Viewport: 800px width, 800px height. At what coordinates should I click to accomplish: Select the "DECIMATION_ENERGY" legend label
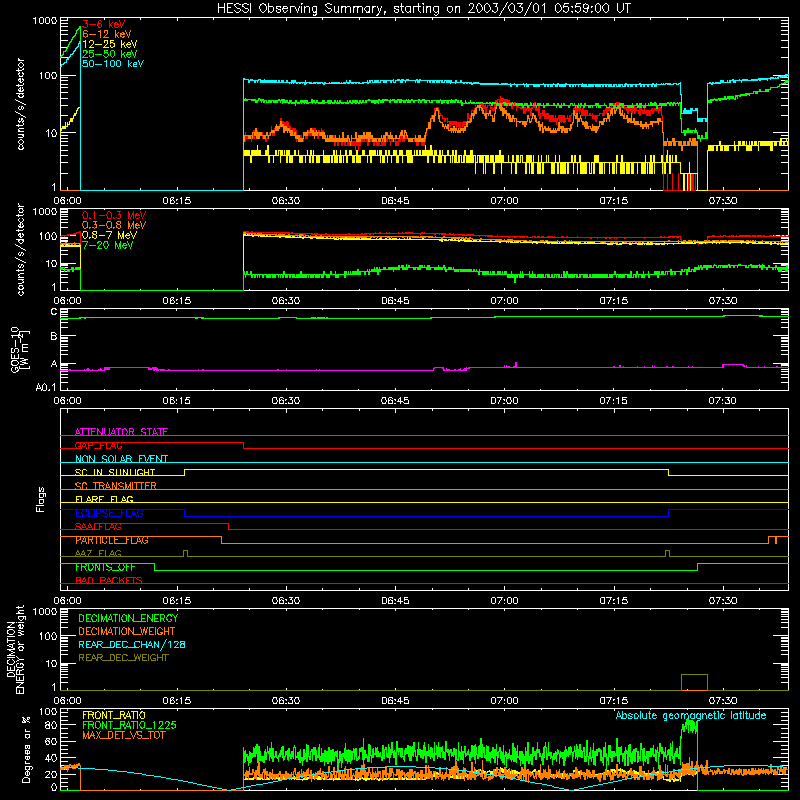[128, 618]
